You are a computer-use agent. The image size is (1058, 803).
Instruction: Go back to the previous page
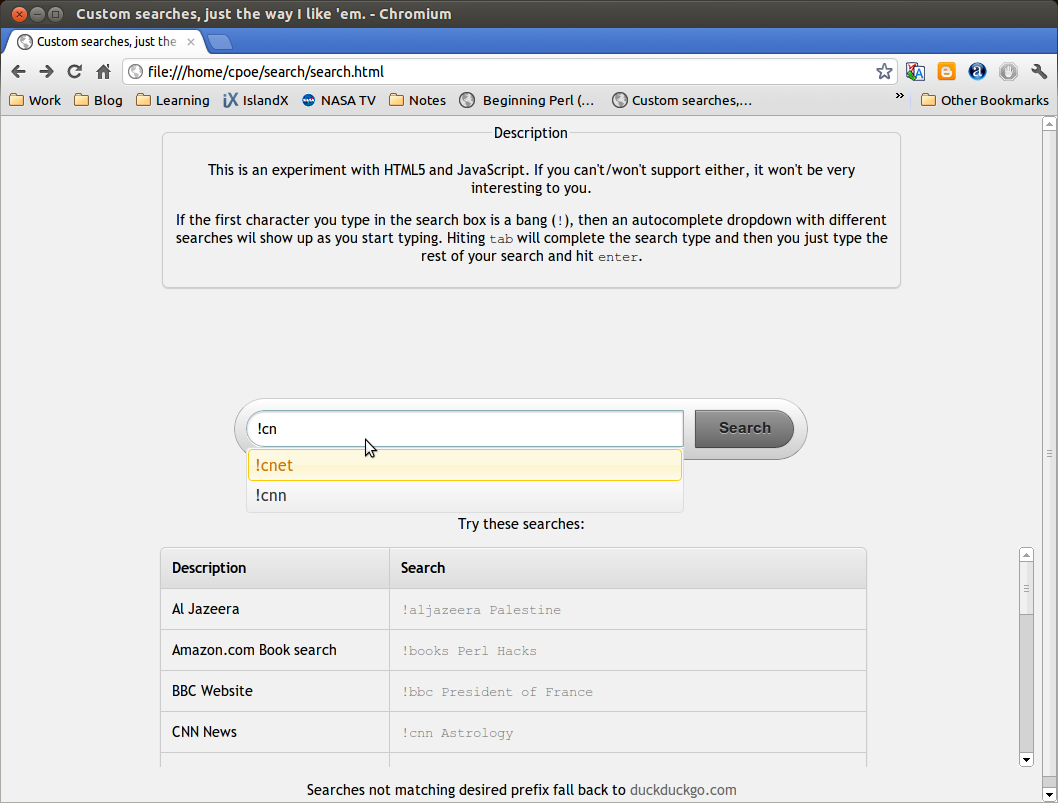tap(18, 72)
